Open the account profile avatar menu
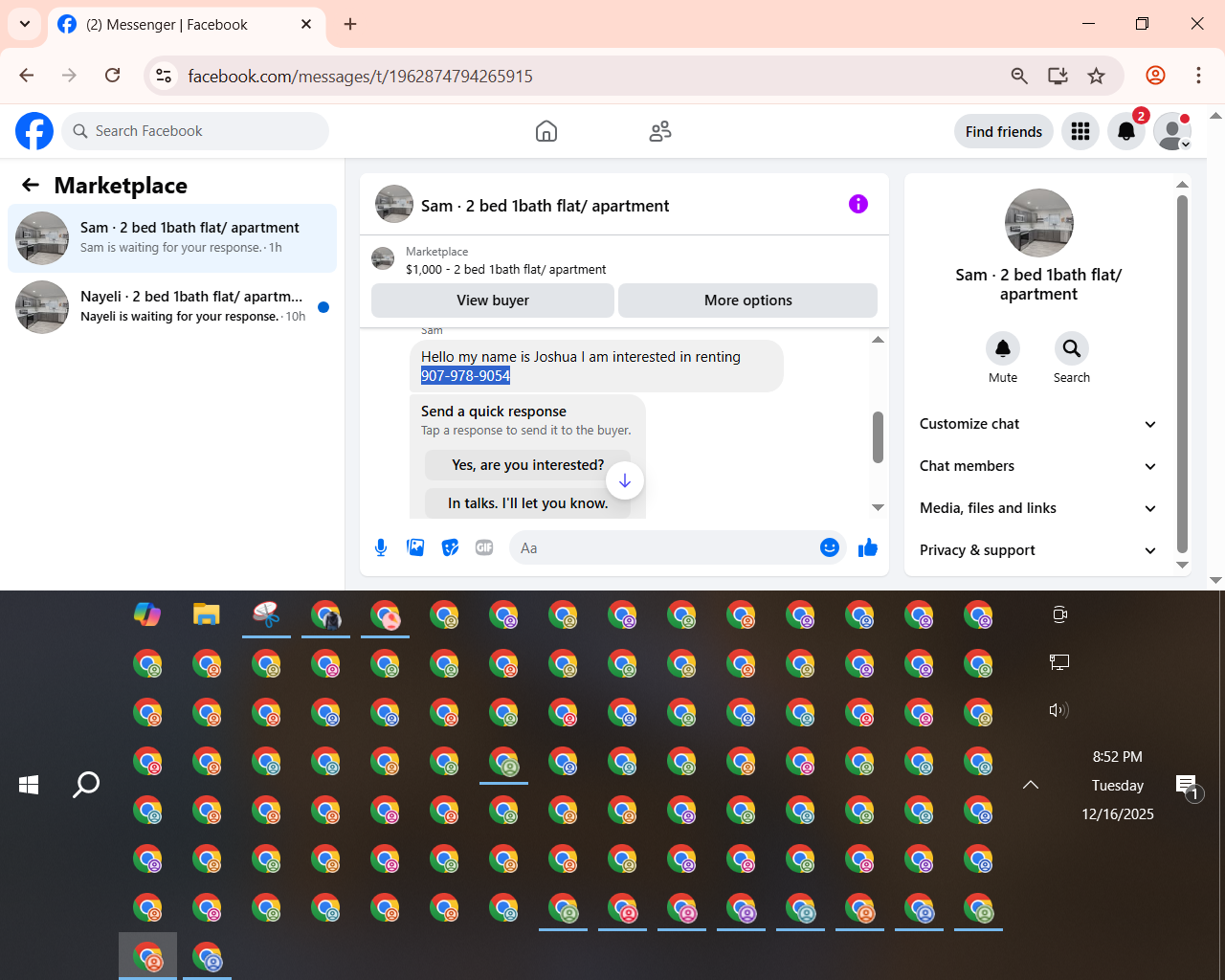 point(1172,131)
